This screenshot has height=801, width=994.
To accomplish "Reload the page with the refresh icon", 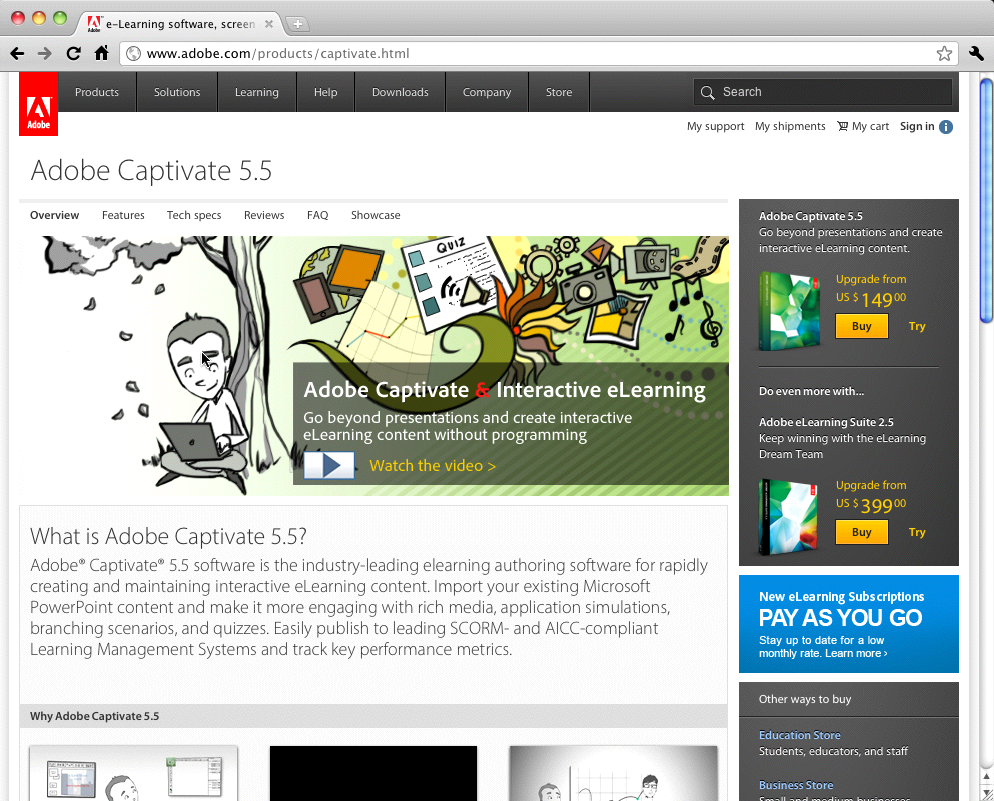I will (x=73, y=54).
